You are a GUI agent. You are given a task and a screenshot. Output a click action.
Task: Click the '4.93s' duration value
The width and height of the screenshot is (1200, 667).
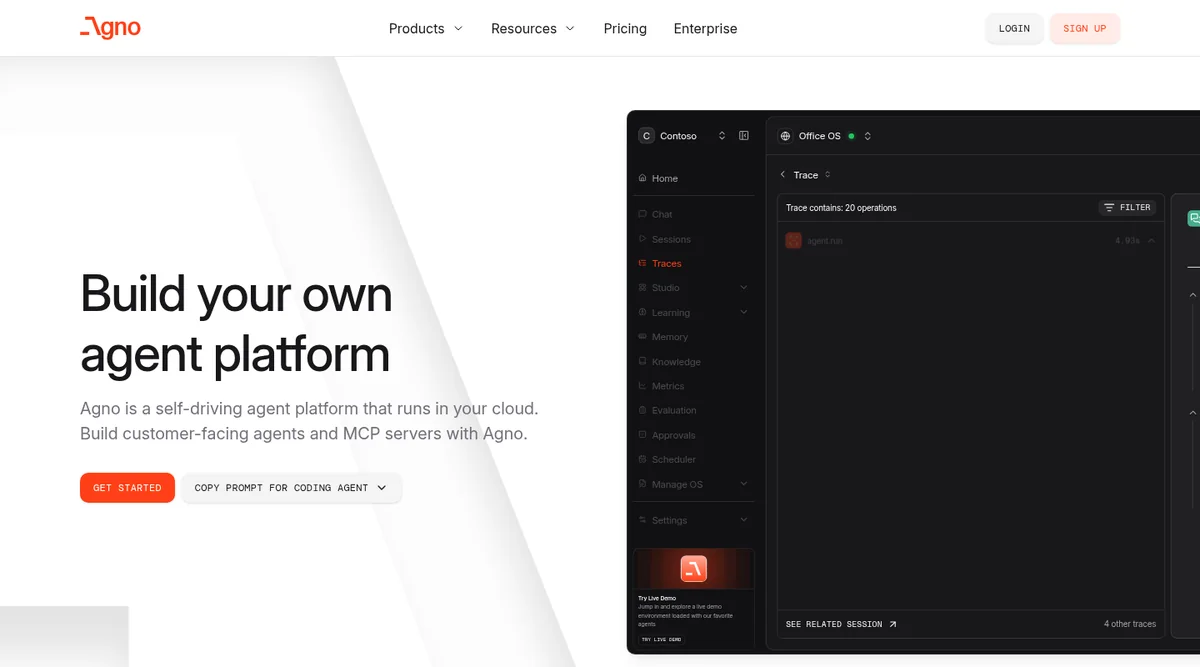(x=1127, y=241)
